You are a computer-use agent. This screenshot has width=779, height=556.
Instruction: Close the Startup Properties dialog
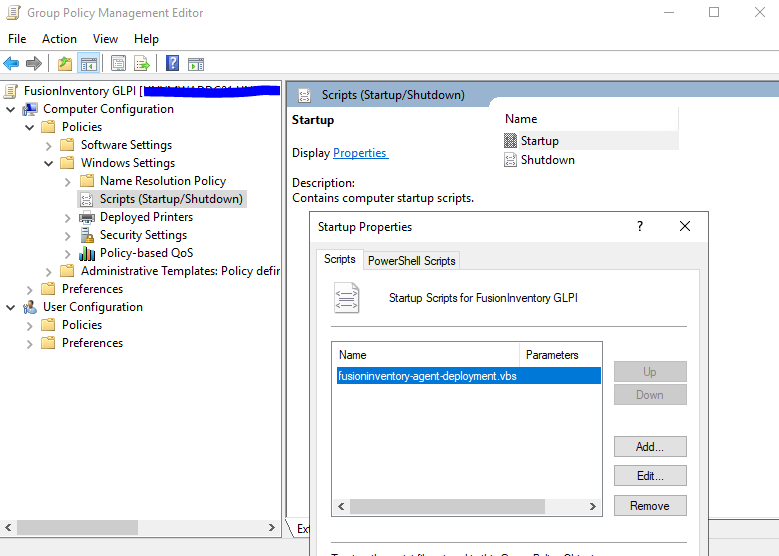coord(685,226)
